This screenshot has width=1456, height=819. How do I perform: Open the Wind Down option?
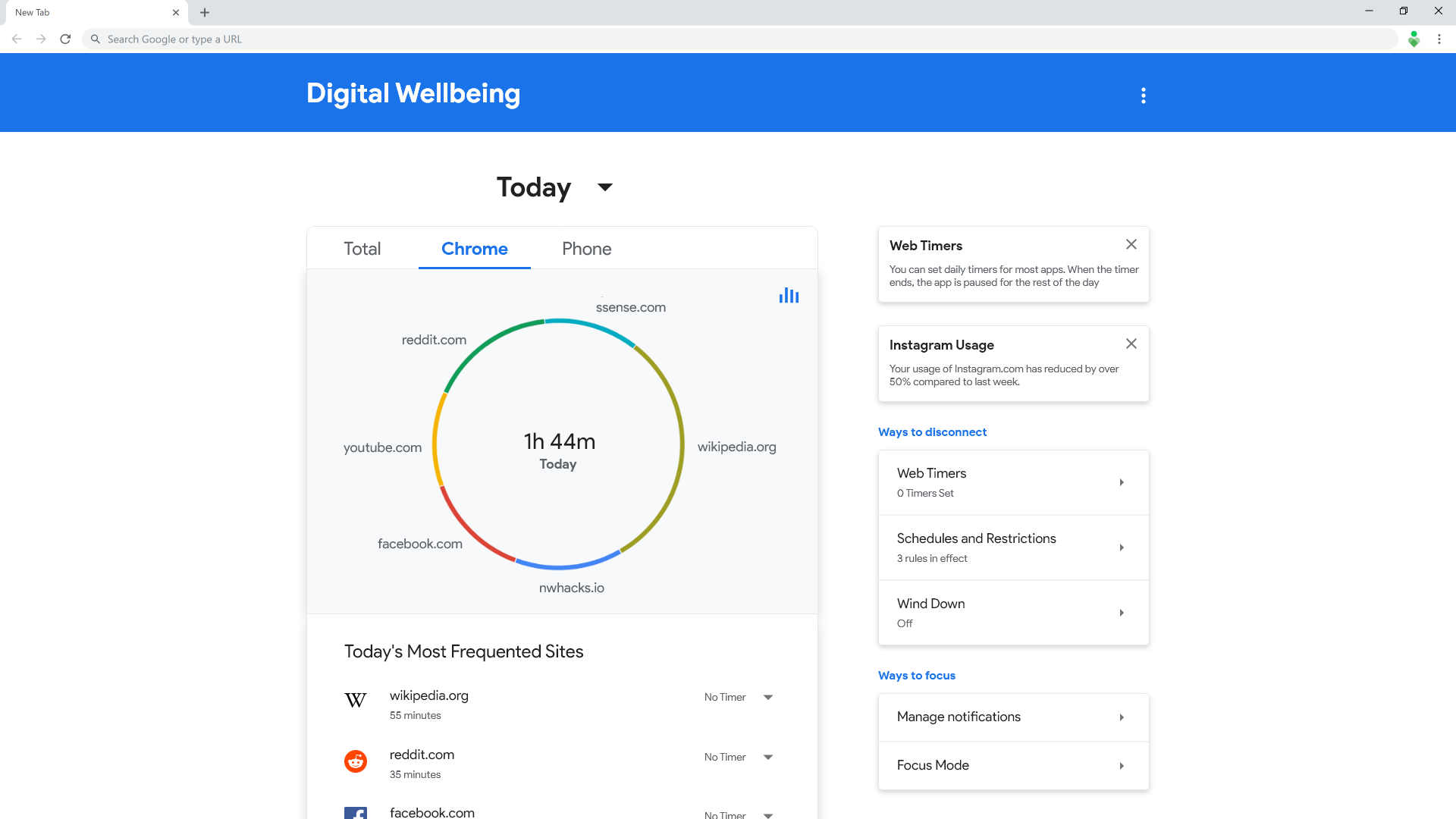(x=1012, y=613)
